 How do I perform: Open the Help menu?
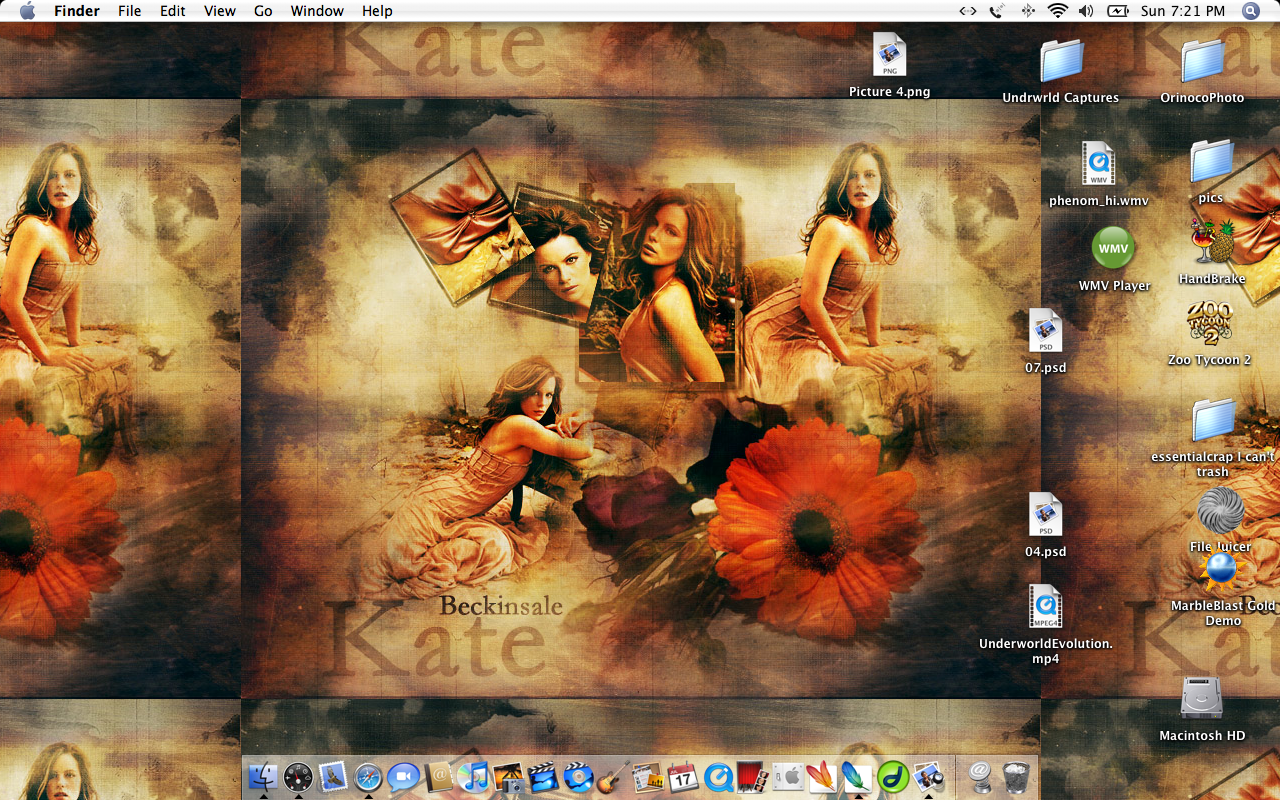(x=377, y=11)
